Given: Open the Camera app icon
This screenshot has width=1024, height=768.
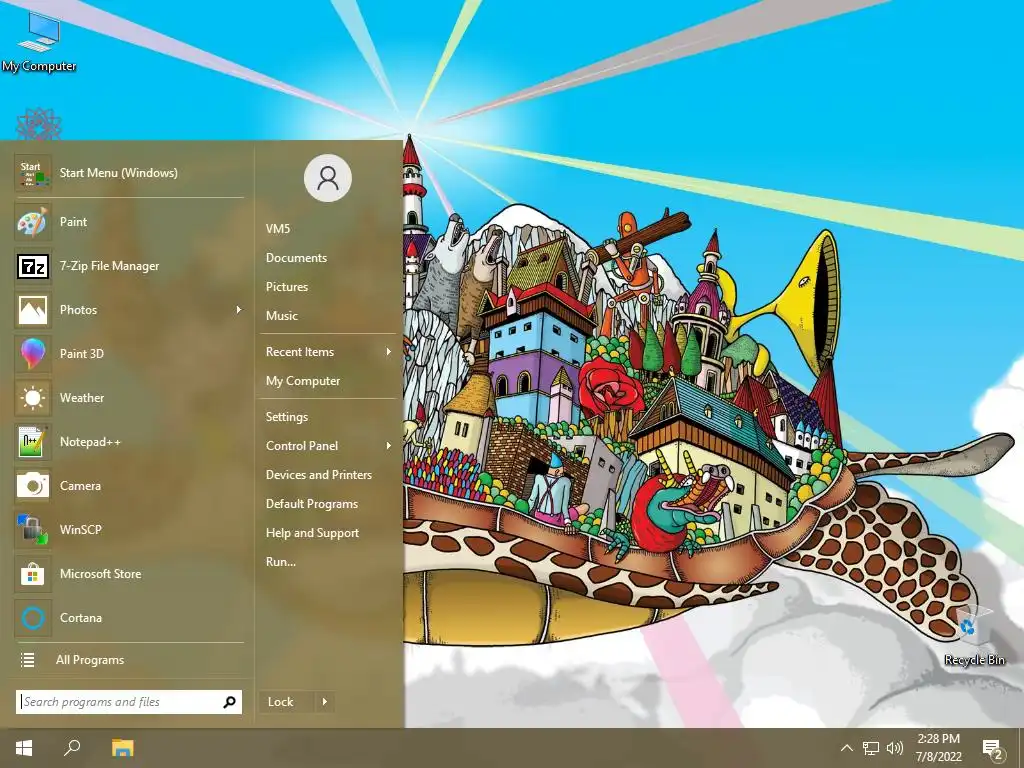Looking at the screenshot, I should click(x=33, y=486).
